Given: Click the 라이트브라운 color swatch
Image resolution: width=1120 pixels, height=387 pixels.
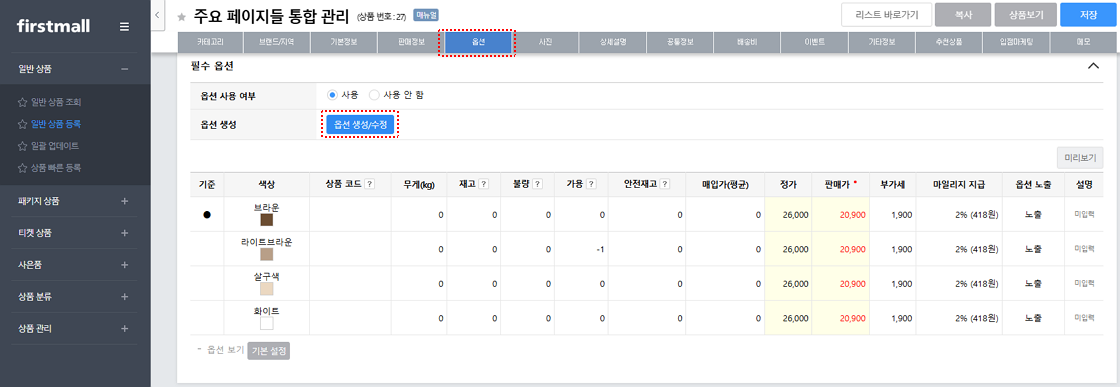Looking at the screenshot, I should [267, 255].
